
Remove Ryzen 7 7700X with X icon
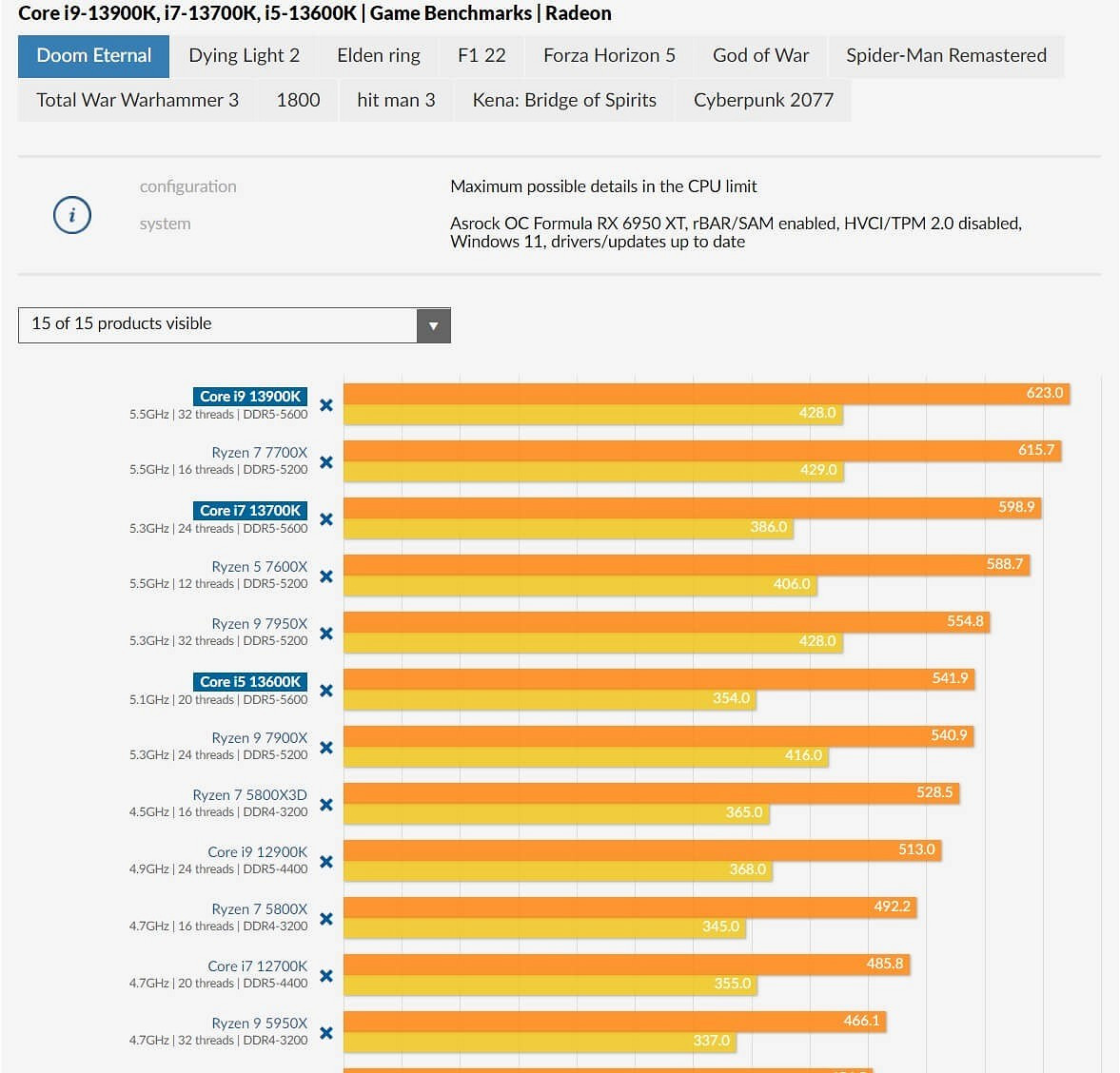pyautogui.click(x=326, y=462)
